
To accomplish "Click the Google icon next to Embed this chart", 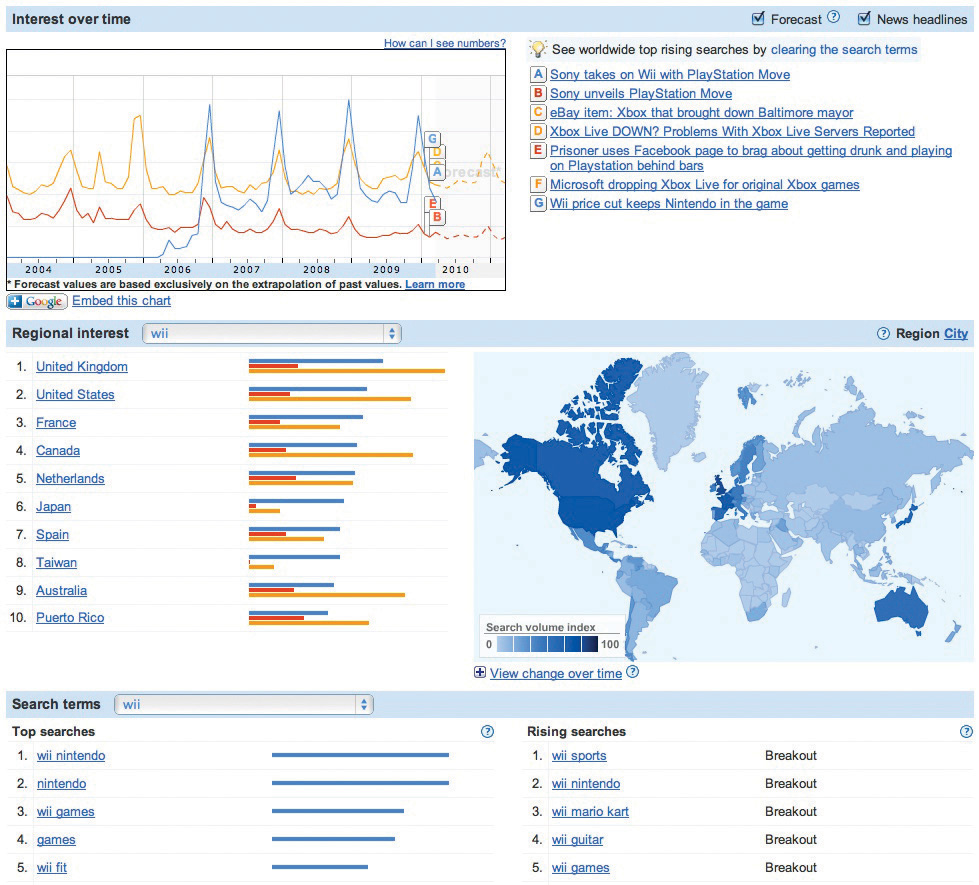I will pos(36,301).
